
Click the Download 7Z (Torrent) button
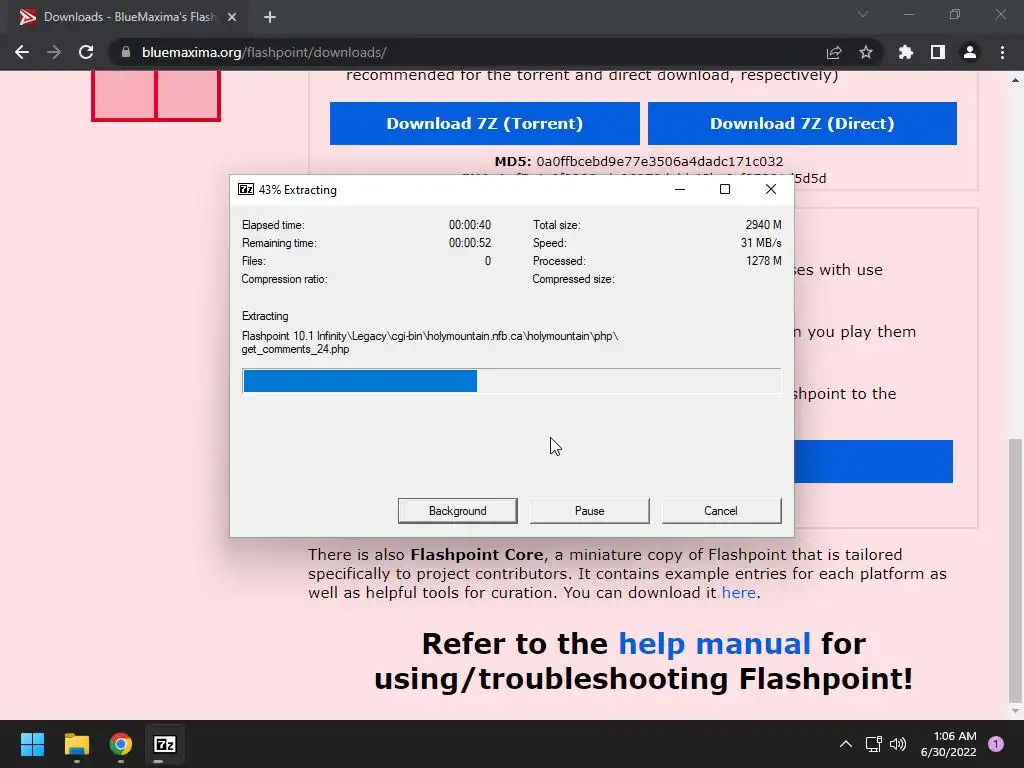[485, 123]
